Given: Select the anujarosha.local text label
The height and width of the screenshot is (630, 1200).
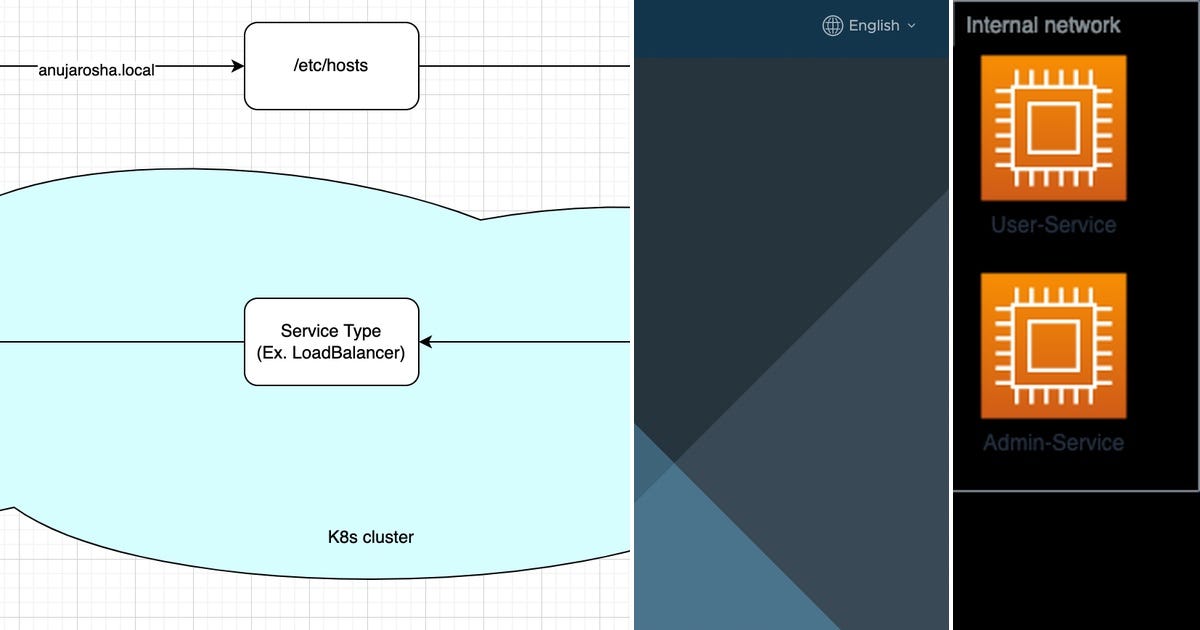Looking at the screenshot, I should (96, 70).
